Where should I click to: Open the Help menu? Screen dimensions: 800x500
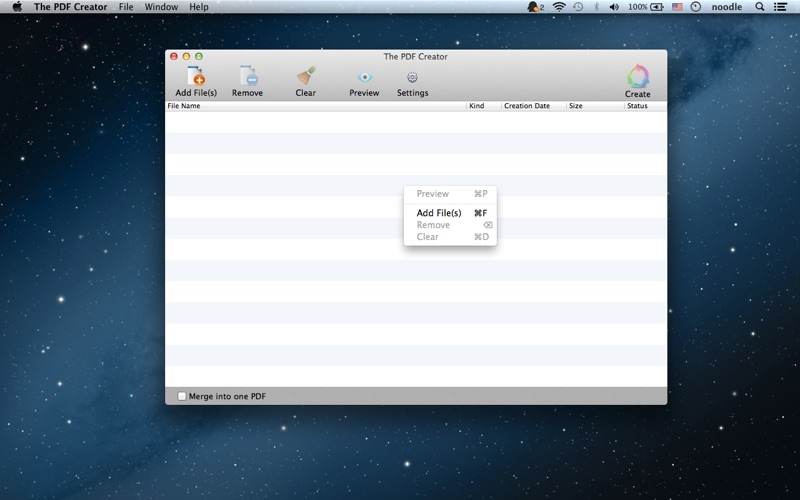[x=198, y=7]
